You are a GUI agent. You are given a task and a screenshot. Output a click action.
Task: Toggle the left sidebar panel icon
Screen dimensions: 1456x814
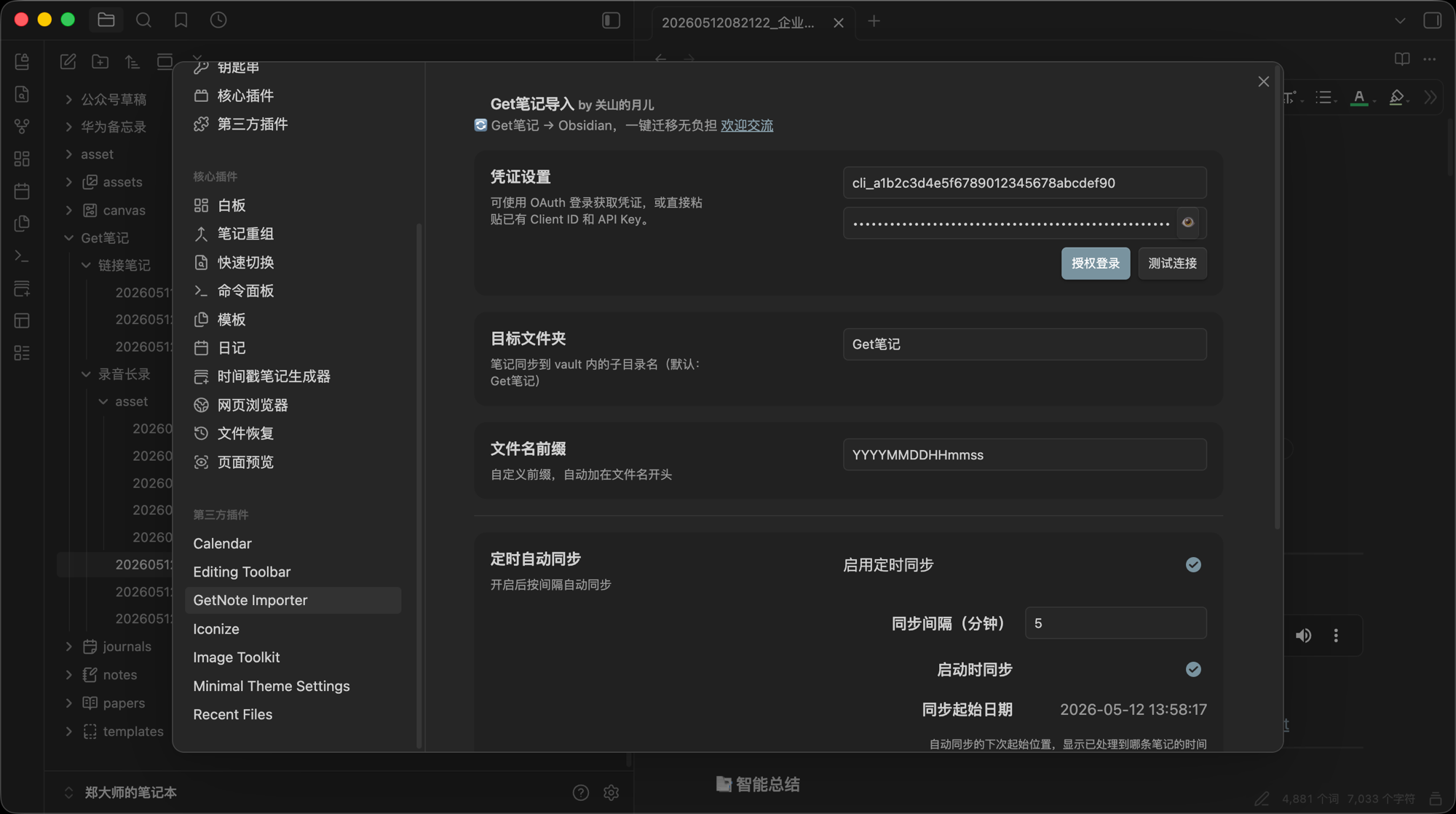point(611,20)
